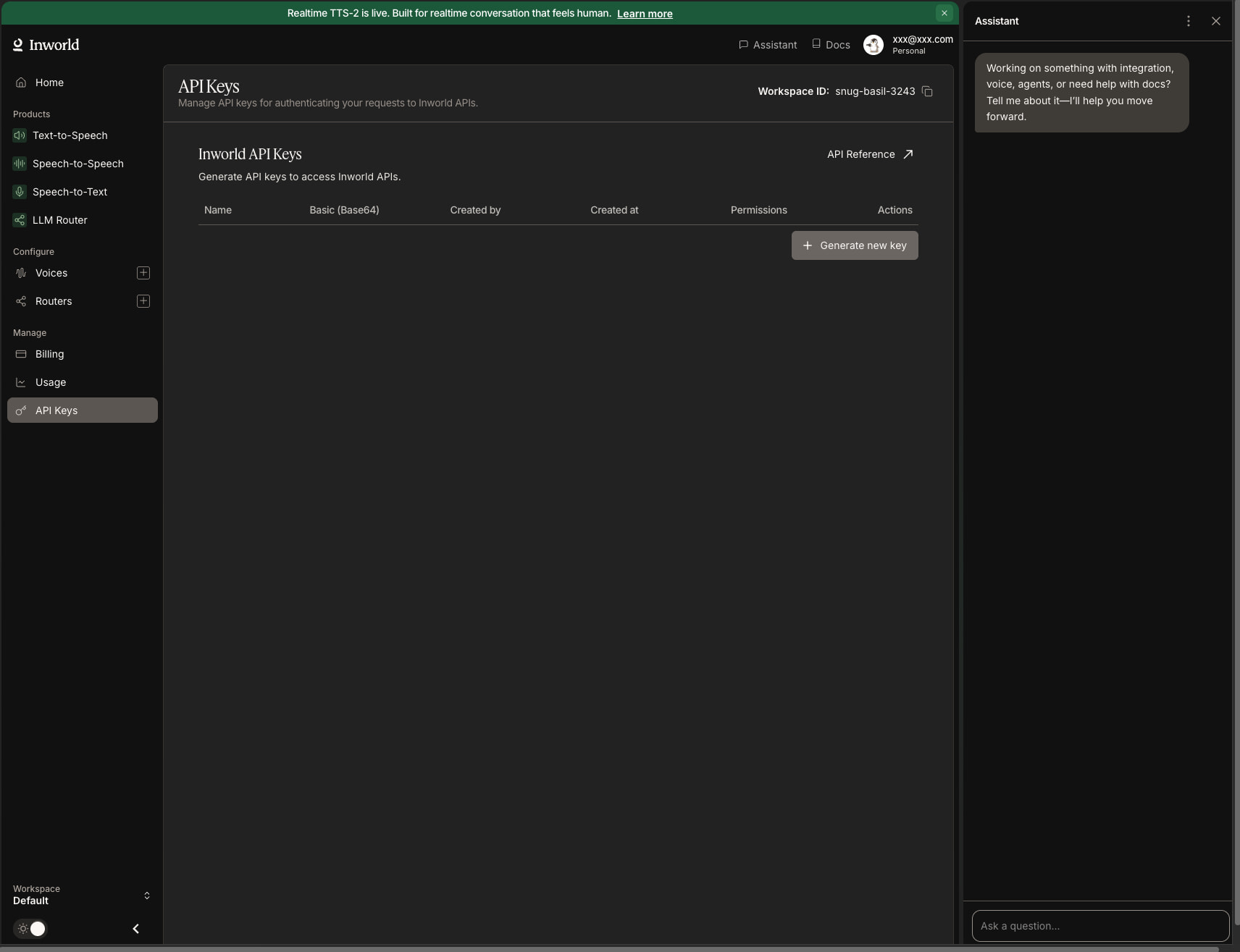Open LLM Router product

point(83,220)
